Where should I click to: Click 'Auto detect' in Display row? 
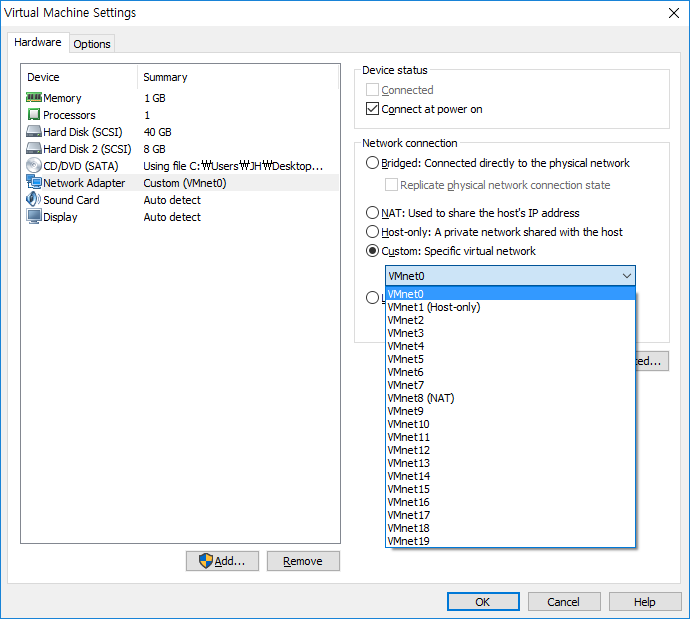172,217
